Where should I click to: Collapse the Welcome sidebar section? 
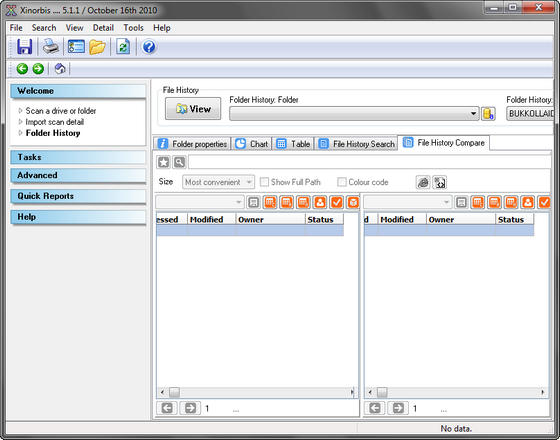click(78, 91)
